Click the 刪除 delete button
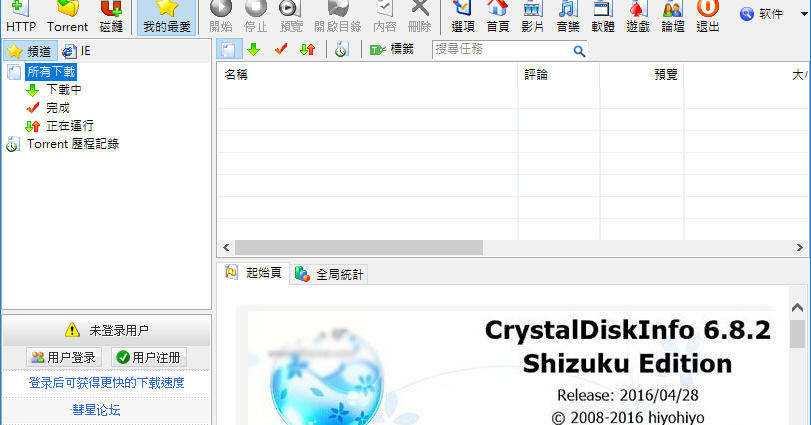The height and width of the screenshot is (425, 811). click(x=419, y=17)
